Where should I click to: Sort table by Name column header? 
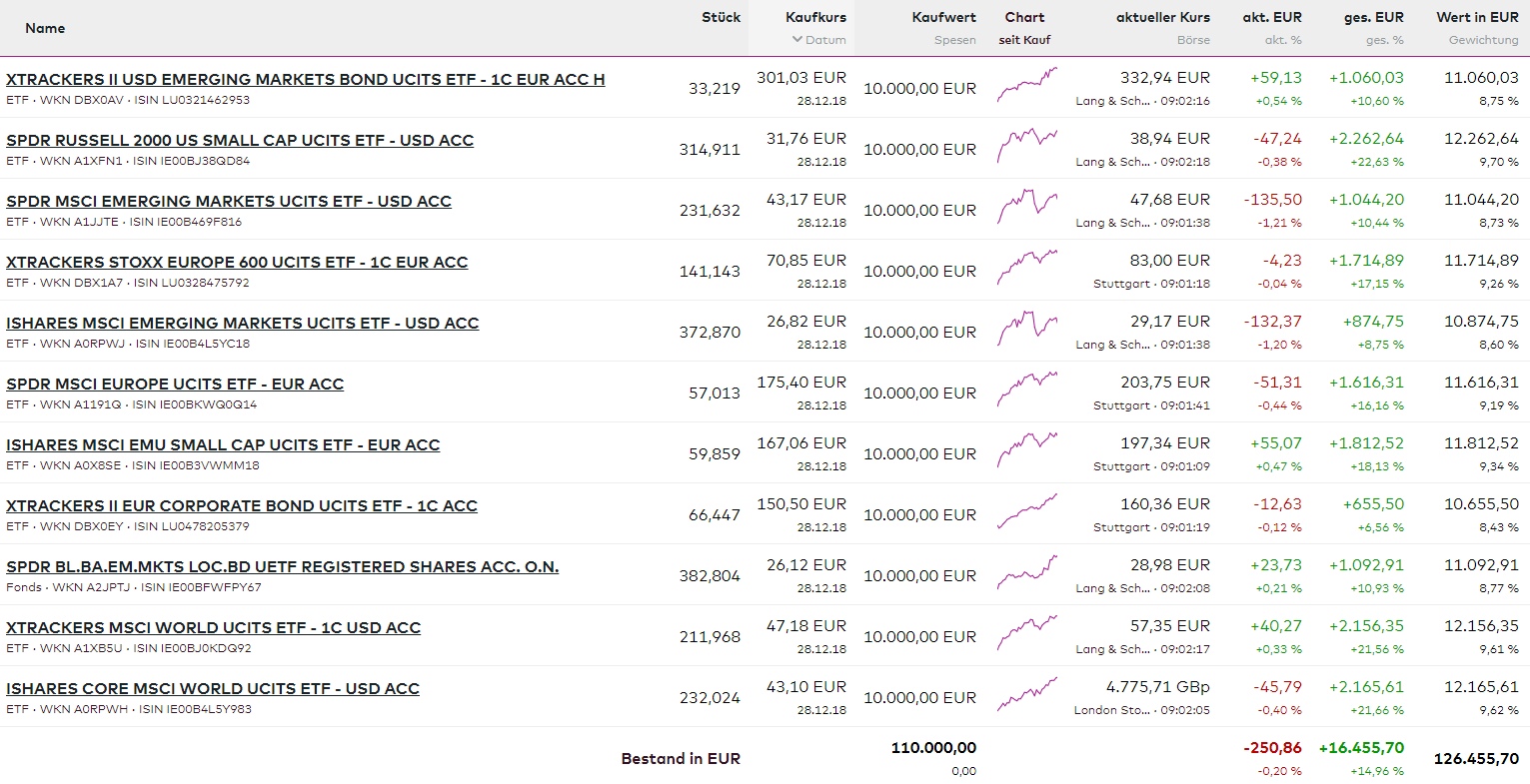45,28
